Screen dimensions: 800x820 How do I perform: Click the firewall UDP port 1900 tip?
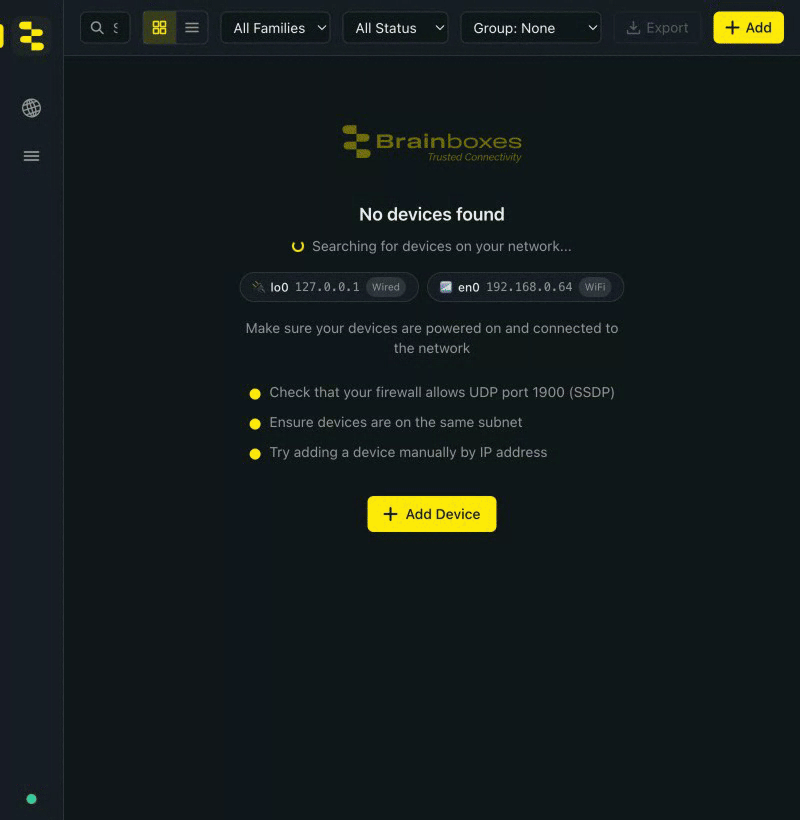(x=442, y=393)
